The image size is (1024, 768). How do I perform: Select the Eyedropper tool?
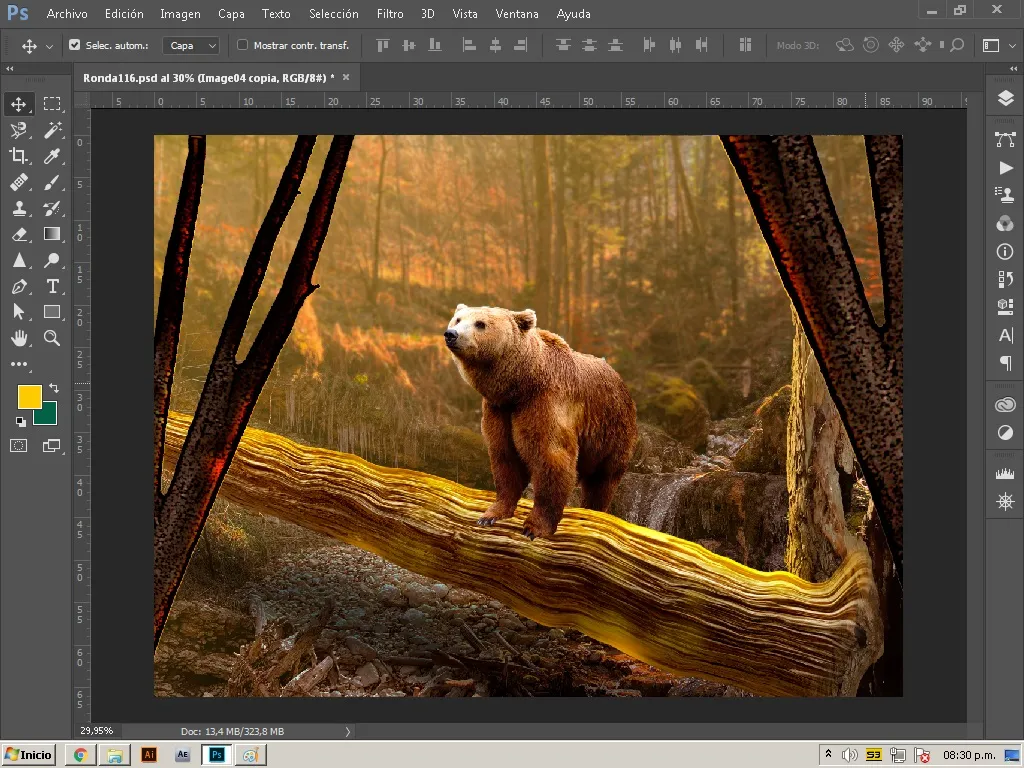52,155
